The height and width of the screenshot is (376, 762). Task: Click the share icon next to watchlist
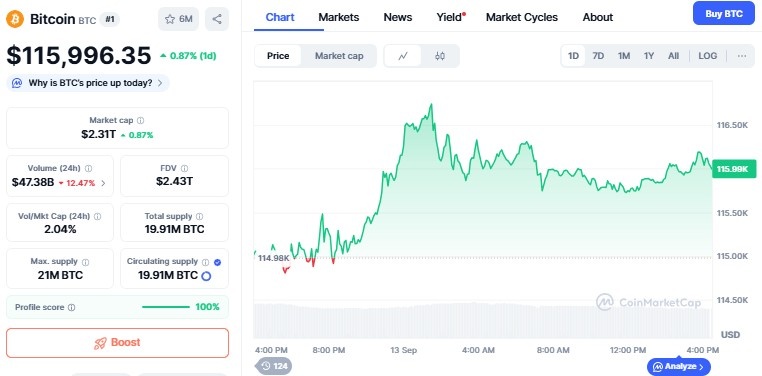point(217,19)
